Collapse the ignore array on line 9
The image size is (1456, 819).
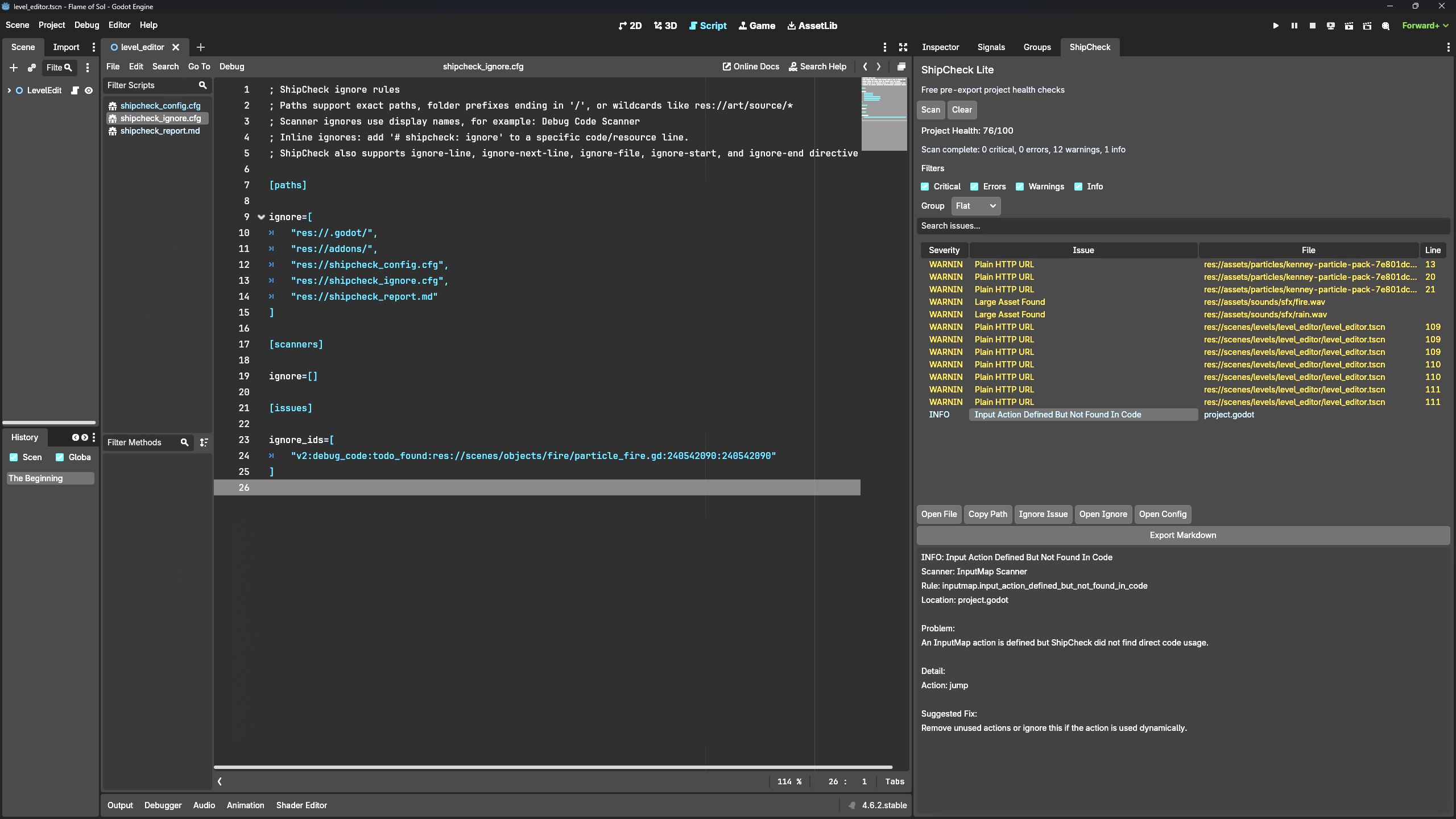(x=262, y=217)
